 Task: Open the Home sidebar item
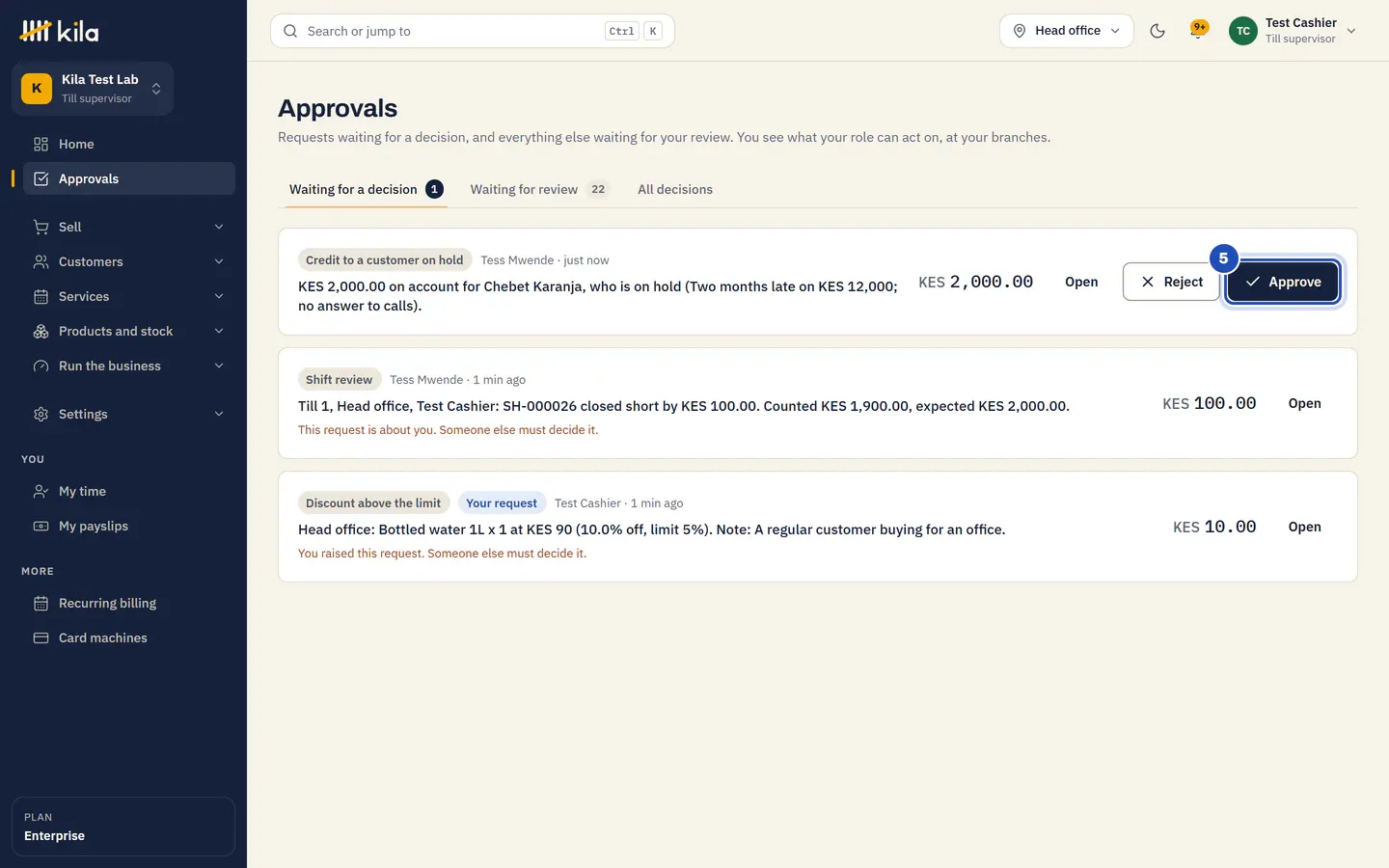129,144
